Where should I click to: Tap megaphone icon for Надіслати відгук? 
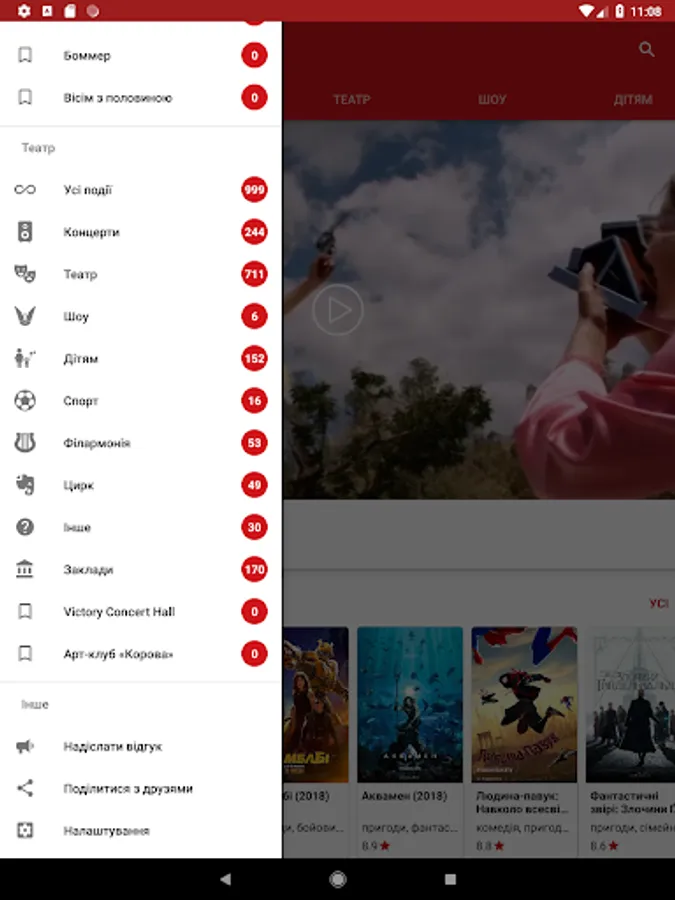point(25,746)
